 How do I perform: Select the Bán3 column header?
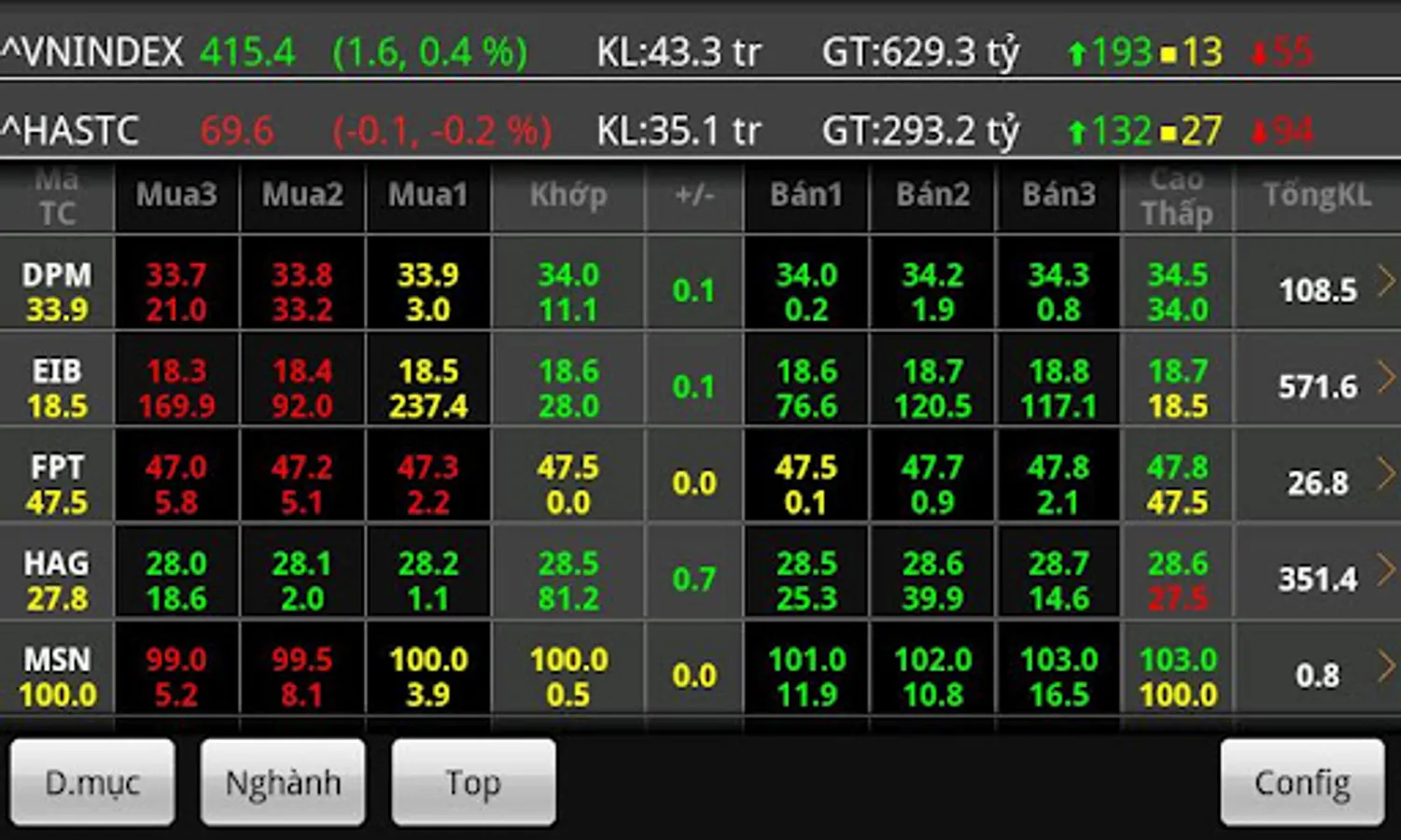[x=1058, y=196]
